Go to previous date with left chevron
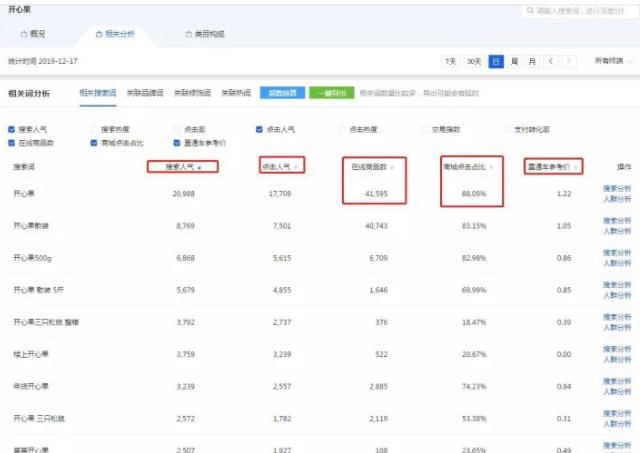Image resolution: width=640 pixels, height=453 pixels. [x=551, y=62]
